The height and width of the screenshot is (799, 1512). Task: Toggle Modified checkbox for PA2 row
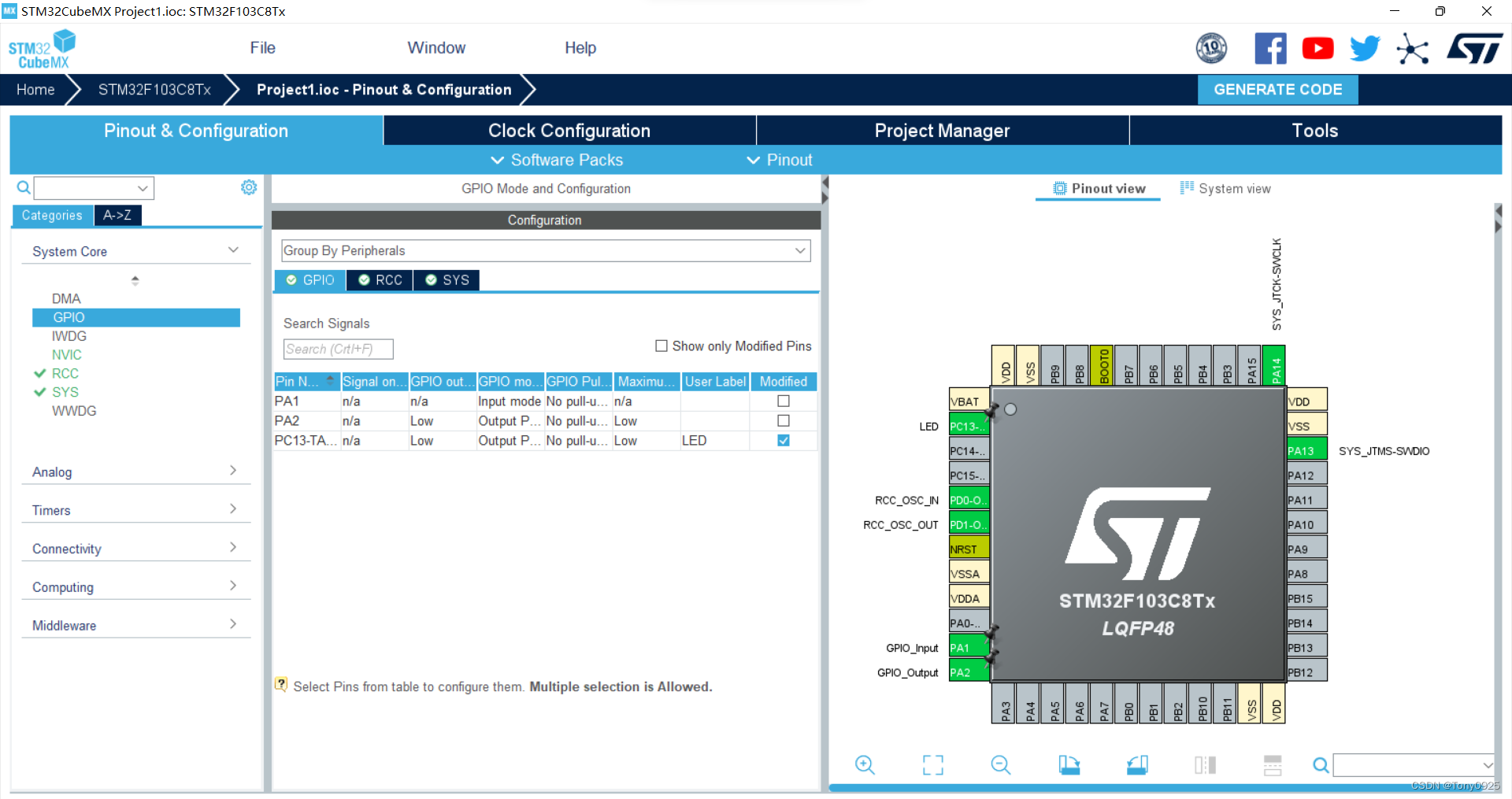[x=784, y=420]
